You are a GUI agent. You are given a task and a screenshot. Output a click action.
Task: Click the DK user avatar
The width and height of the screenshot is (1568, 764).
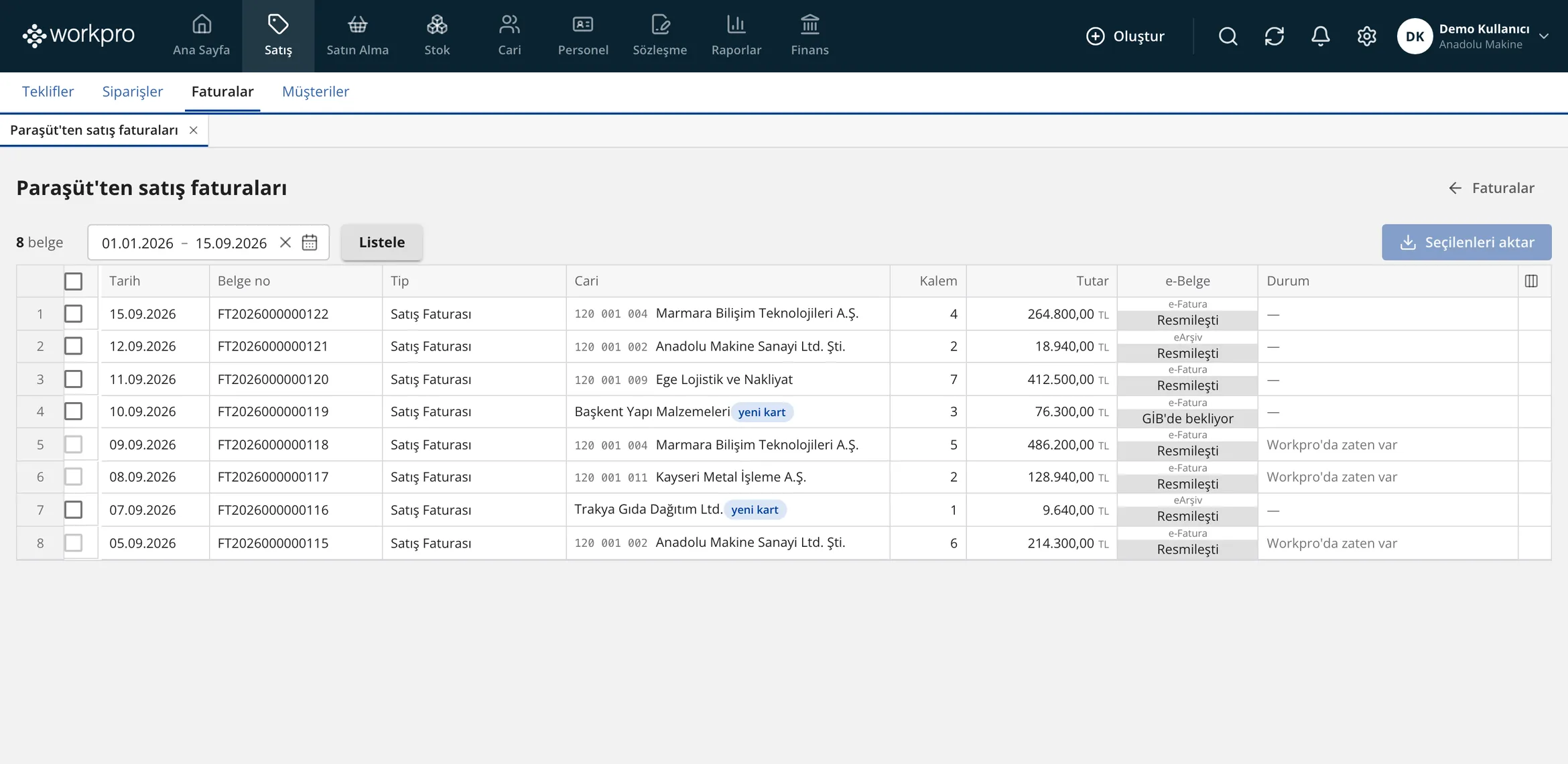1415,36
